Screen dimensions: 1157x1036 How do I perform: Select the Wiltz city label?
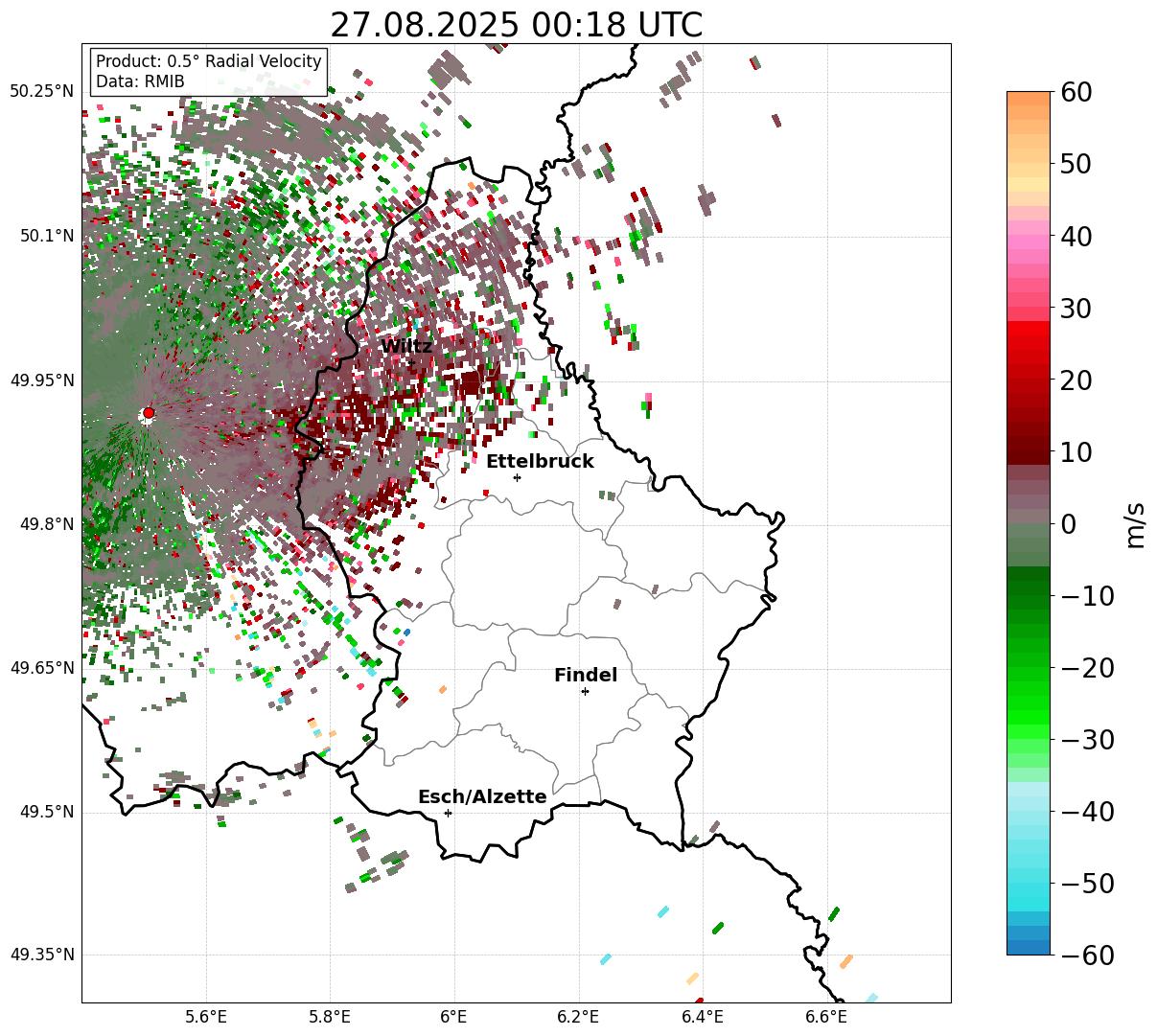406,347
